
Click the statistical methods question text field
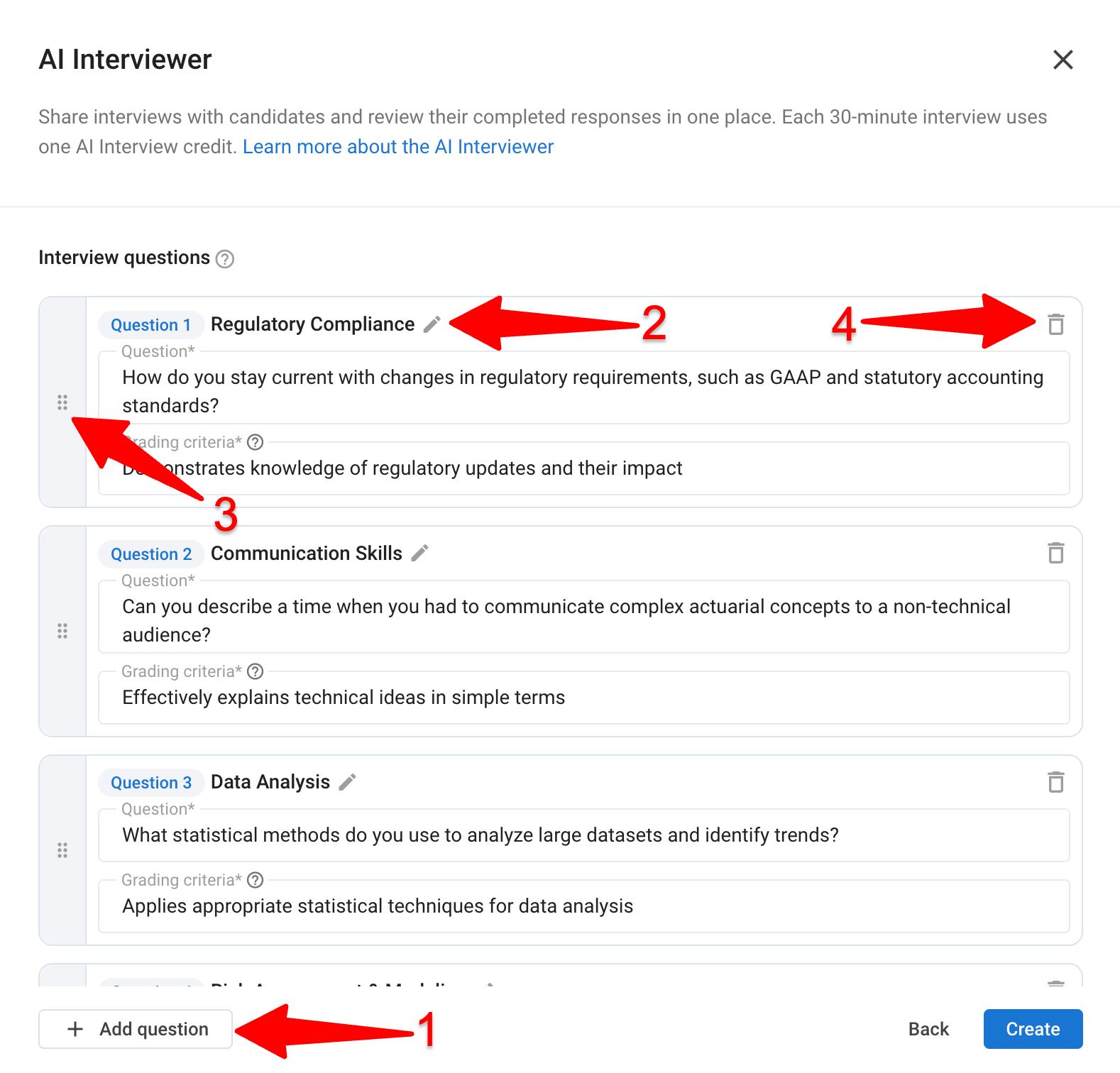(583, 835)
